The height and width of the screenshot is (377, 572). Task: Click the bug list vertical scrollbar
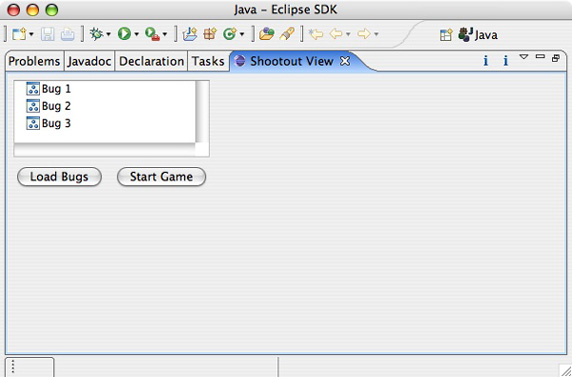point(202,112)
